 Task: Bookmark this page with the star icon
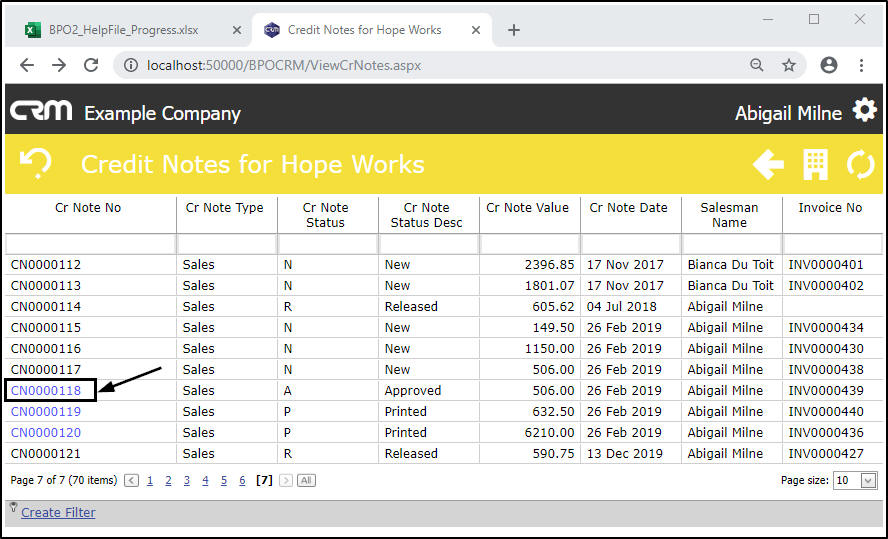[x=789, y=65]
